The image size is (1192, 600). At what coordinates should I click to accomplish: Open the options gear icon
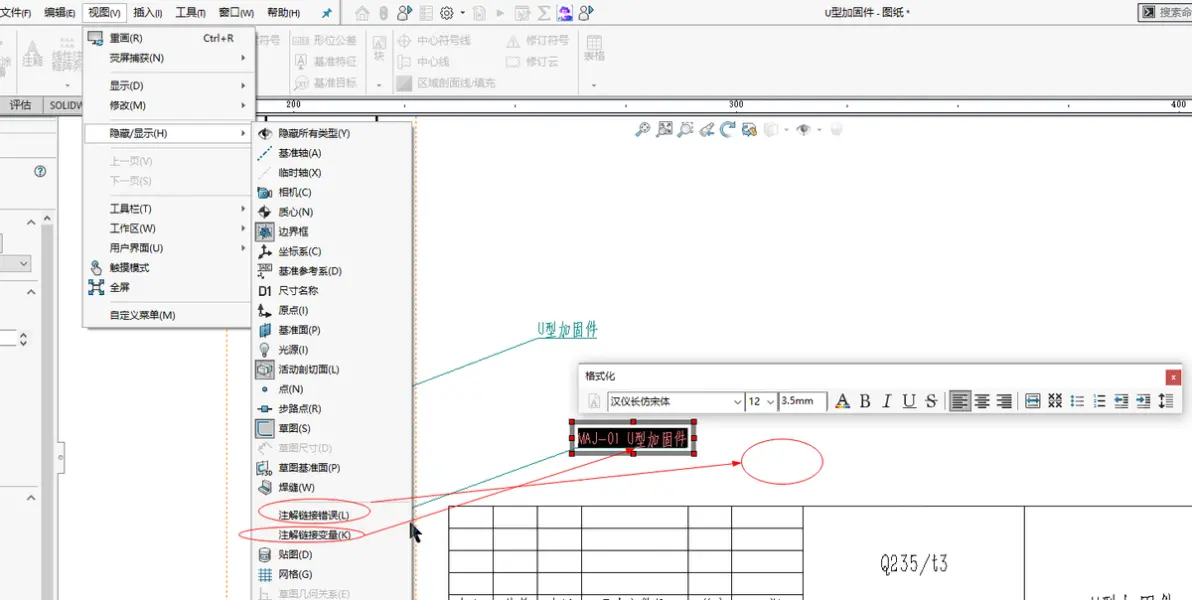[x=447, y=13]
